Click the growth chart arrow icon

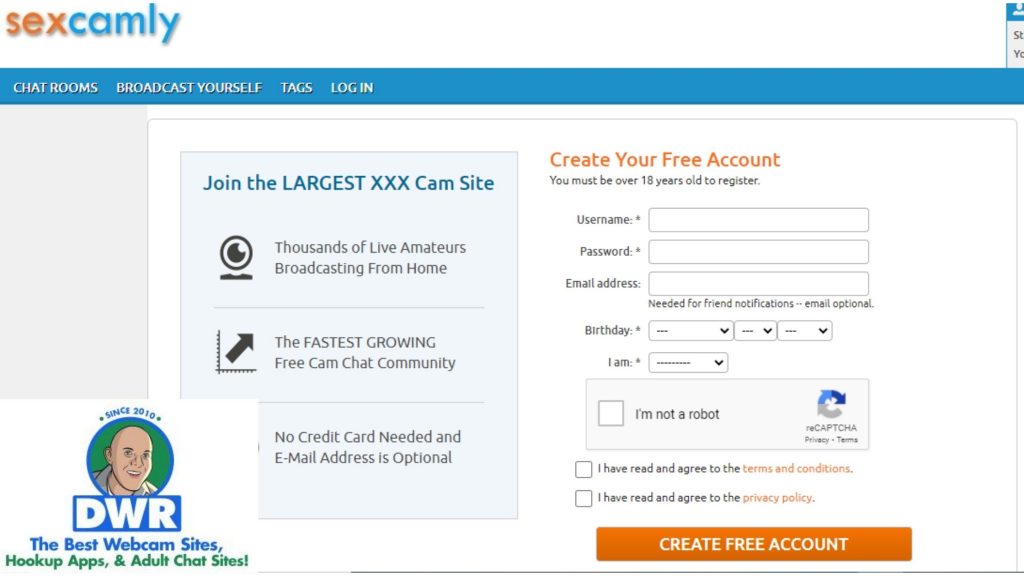(236, 352)
